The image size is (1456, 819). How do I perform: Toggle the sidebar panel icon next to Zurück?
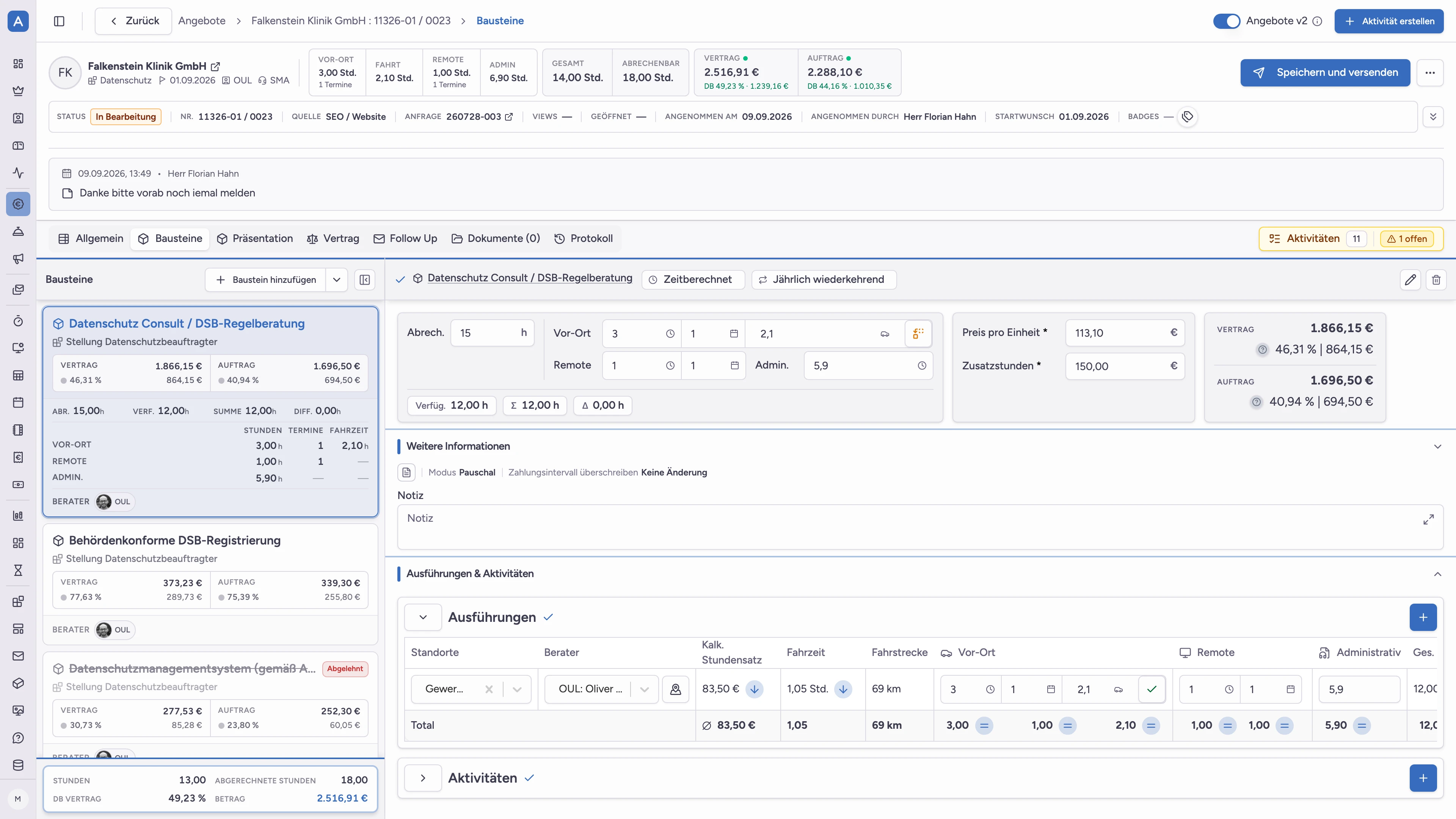pos(60,21)
